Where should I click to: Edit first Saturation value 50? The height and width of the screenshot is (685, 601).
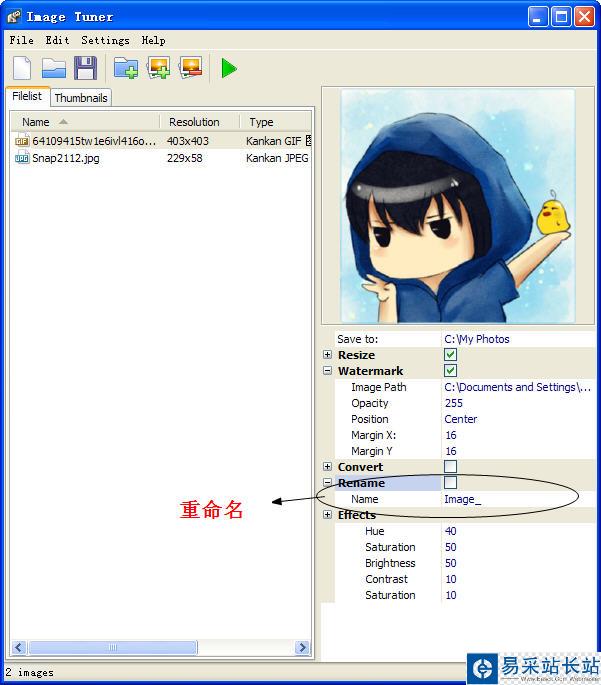point(518,547)
